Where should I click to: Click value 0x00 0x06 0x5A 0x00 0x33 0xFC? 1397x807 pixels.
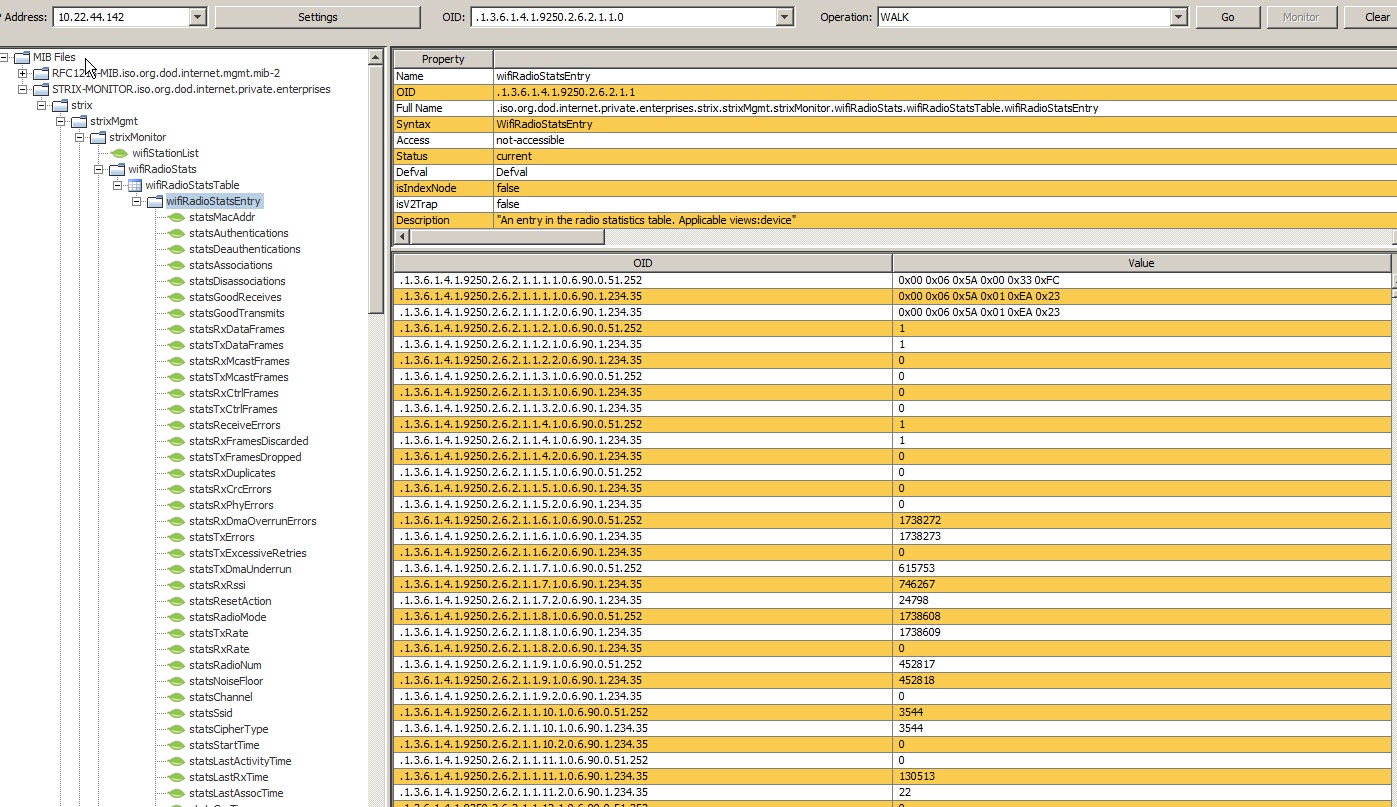click(x=1141, y=280)
